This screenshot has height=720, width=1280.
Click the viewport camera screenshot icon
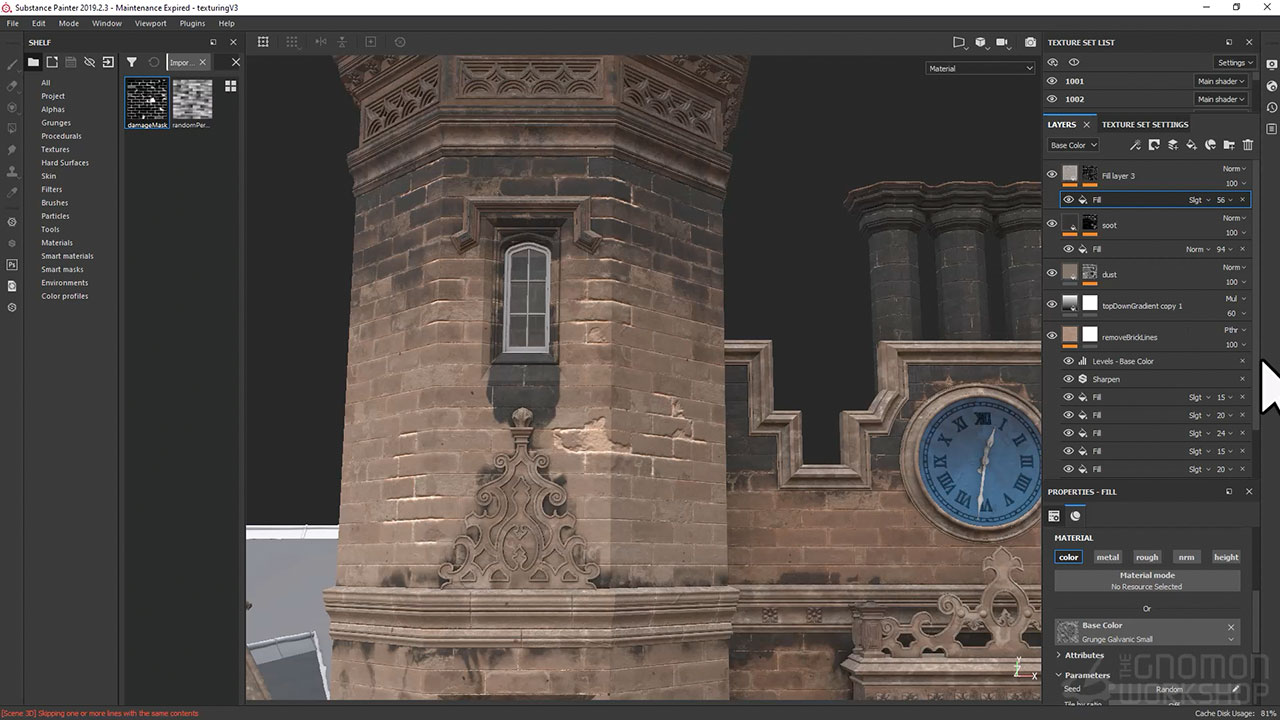pos(1030,42)
